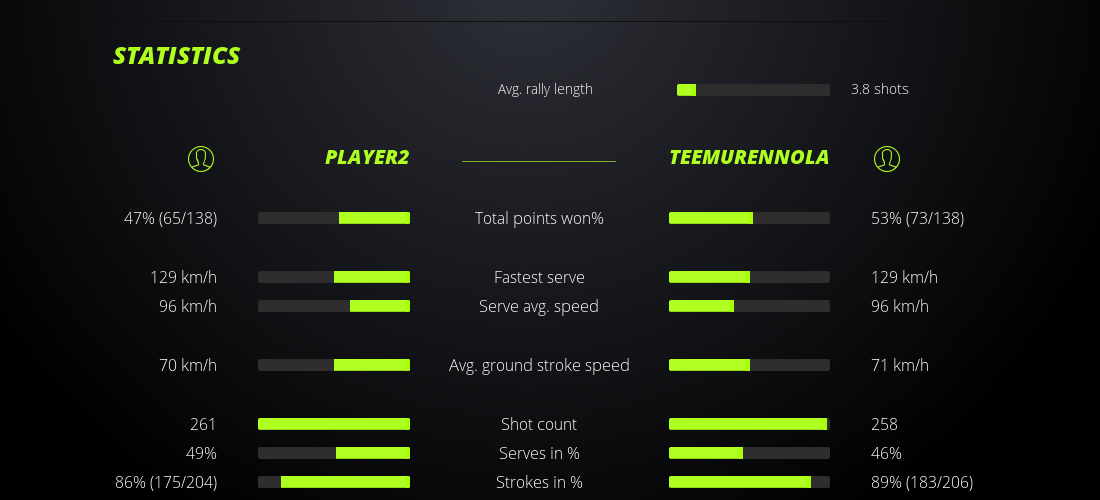Select the Serves in % label
Image resolution: width=1100 pixels, height=500 pixels.
(x=539, y=453)
